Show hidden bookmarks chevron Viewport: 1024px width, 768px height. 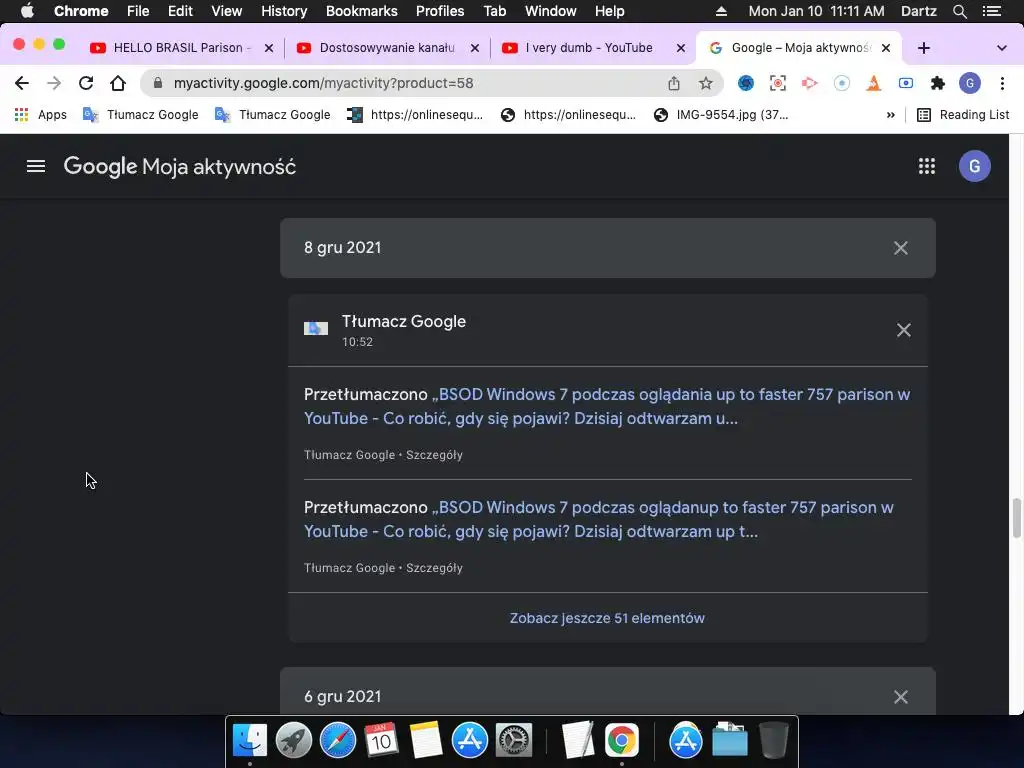click(891, 115)
